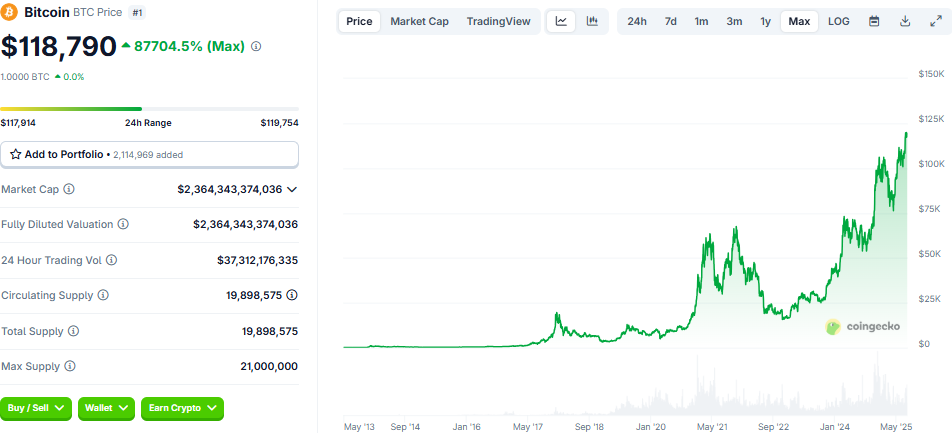The width and height of the screenshot is (952, 433).
Task: Click the Total Supply info icon
Action: [x=73, y=331]
